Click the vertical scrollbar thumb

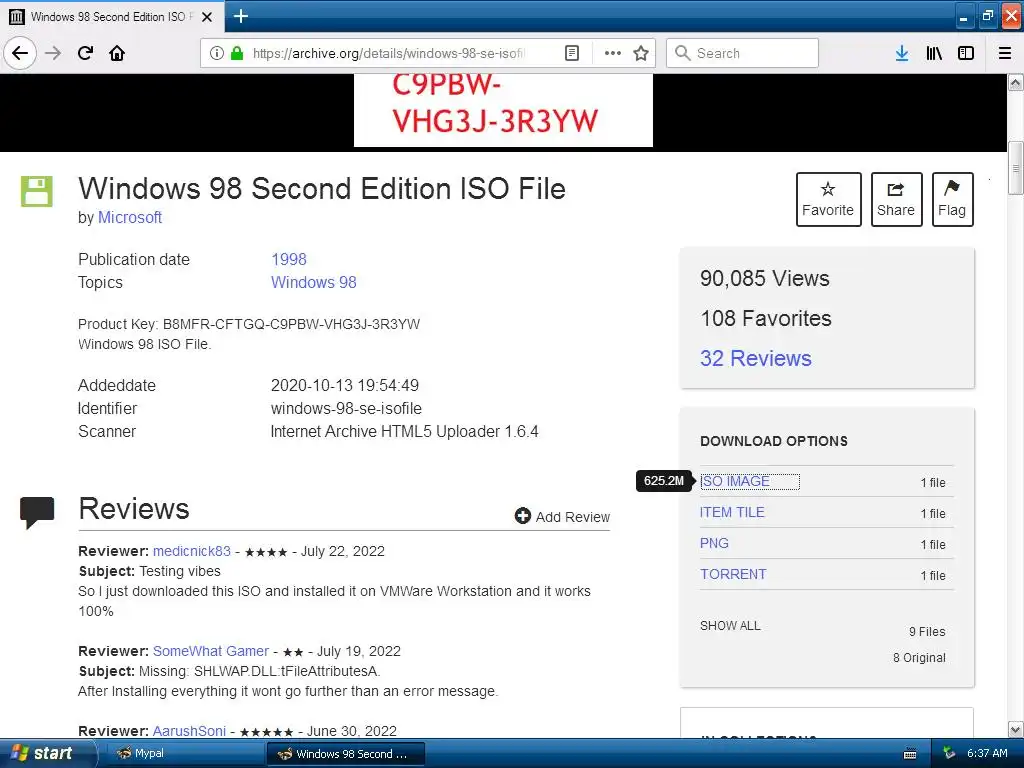tap(1016, 168)
